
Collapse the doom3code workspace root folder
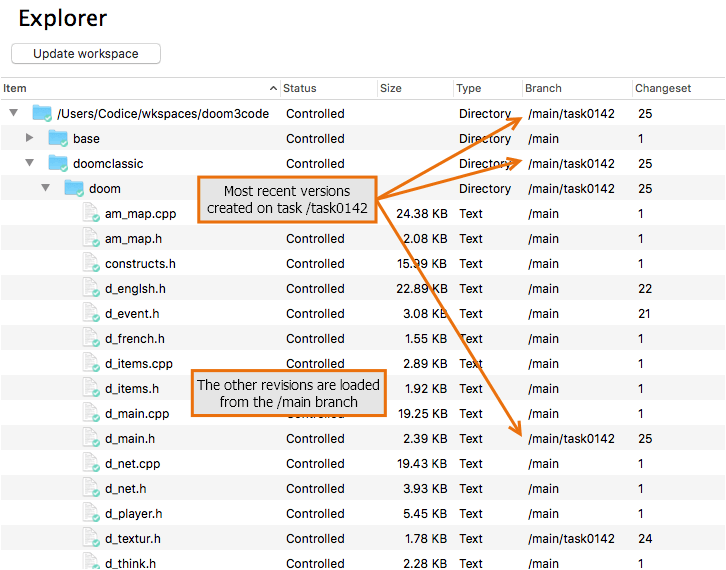(x=14, y=113)
